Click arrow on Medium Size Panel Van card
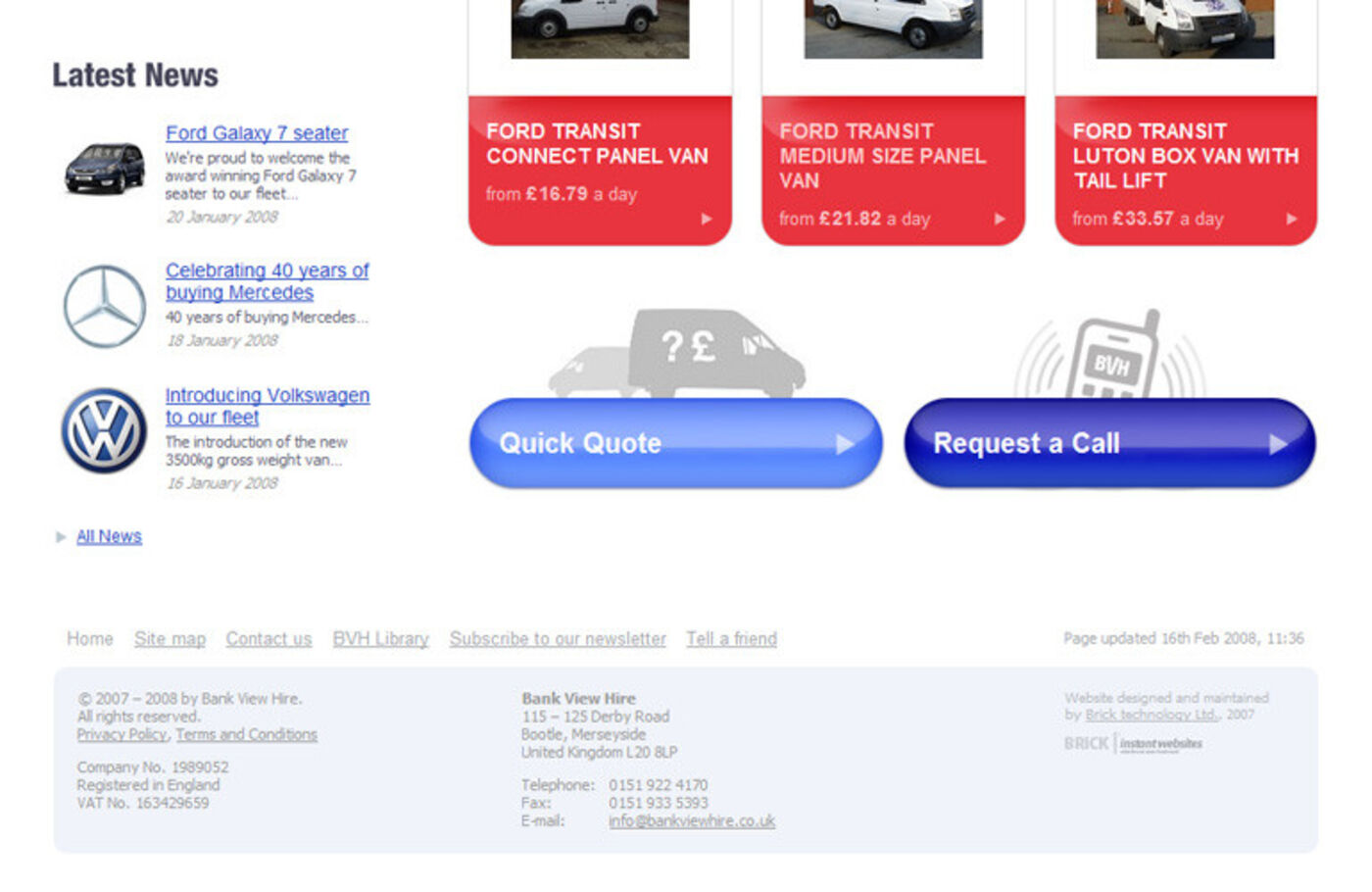Image resolution: width=1372 pixels, height=892 pixels. tap(1000, 219)
